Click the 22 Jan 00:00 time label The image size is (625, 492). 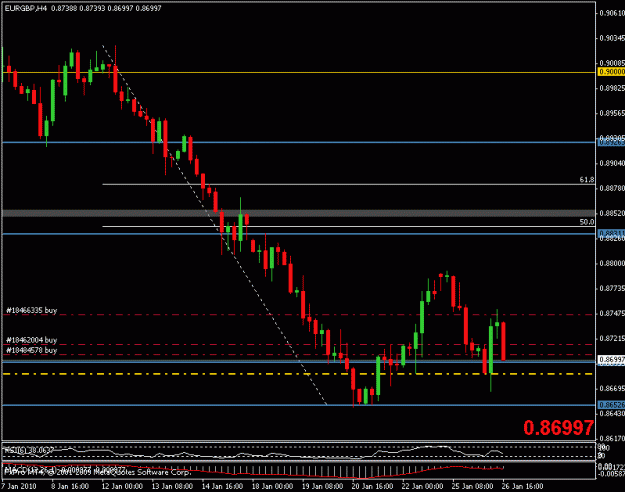pos(422,486)
